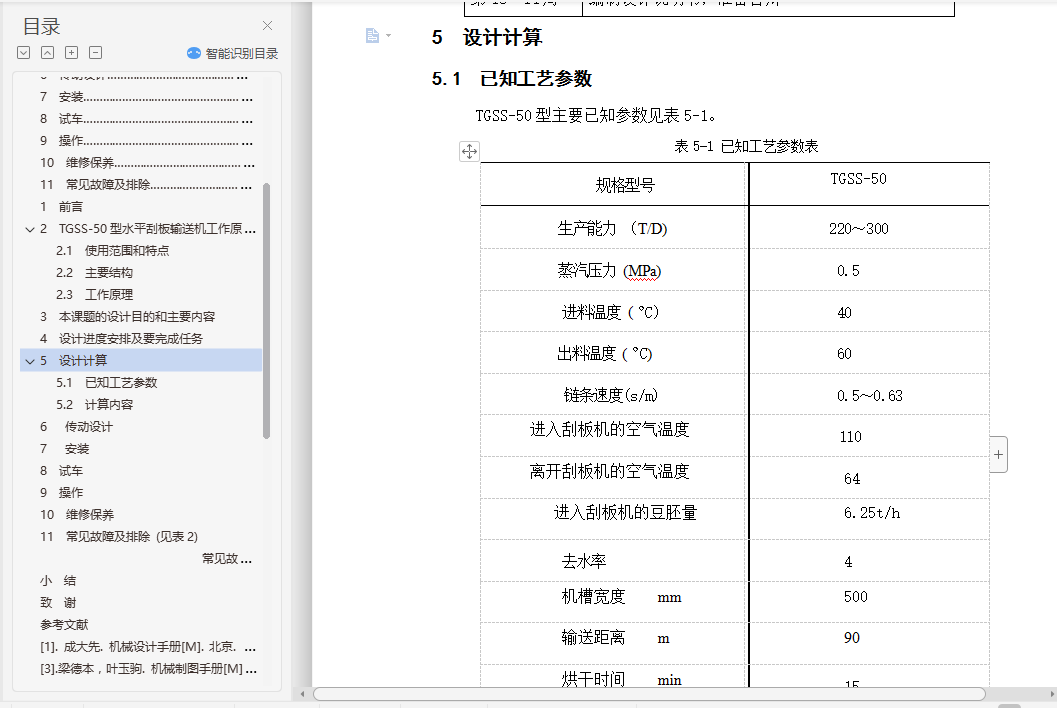
Task: Click table cell 链条速度(s/m)
Action: point(611,395)
